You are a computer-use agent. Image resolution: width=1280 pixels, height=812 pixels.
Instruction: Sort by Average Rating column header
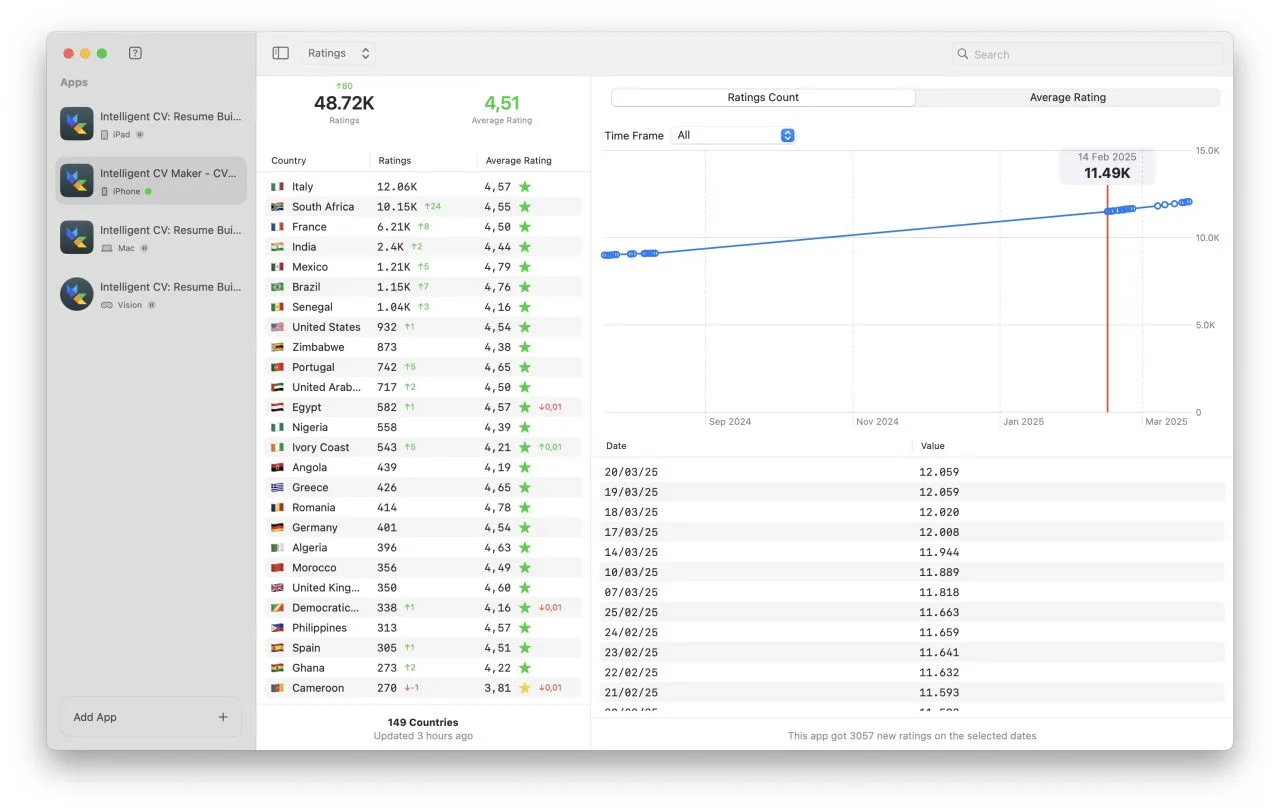click(519, 161)
